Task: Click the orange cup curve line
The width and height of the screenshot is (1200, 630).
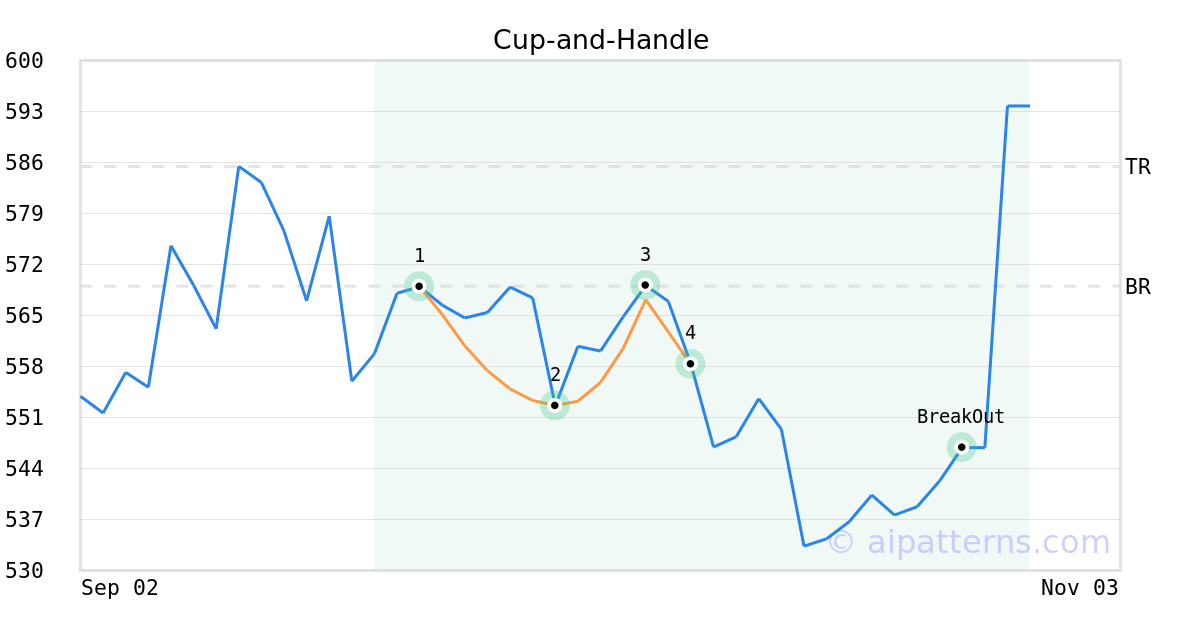Action: (485, 368)
